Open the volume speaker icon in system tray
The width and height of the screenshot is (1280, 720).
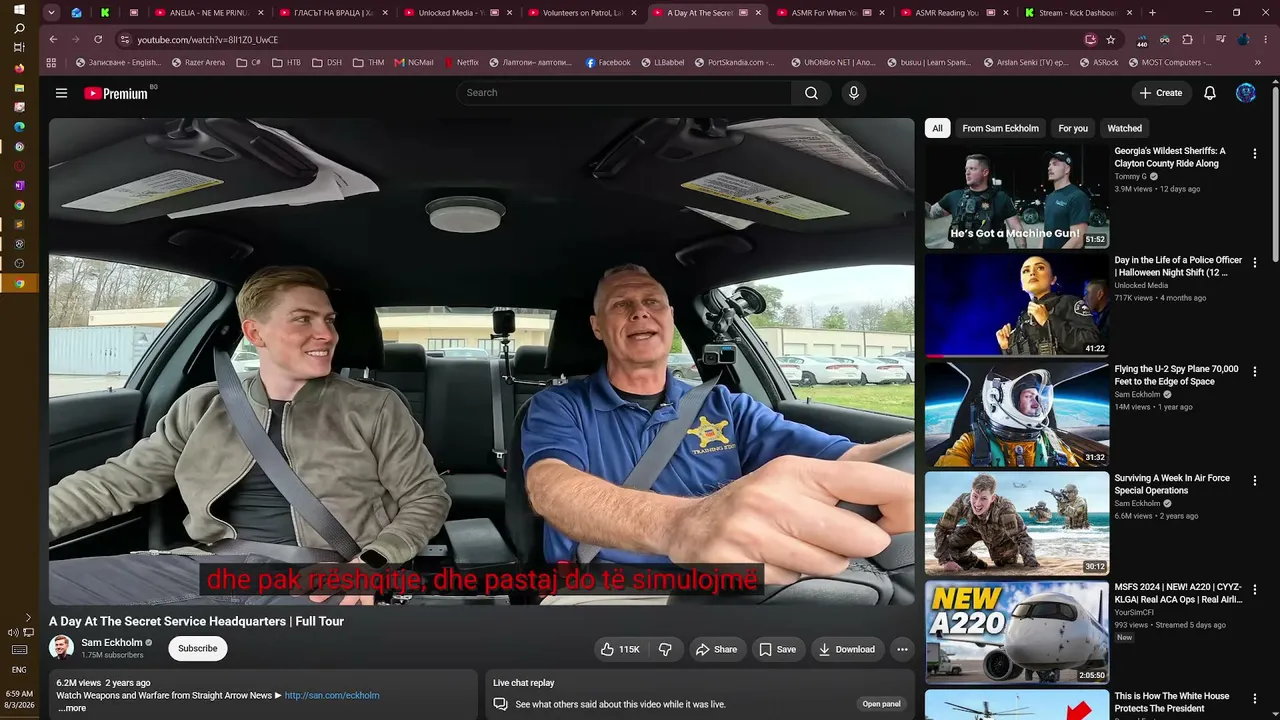[12, 632]
